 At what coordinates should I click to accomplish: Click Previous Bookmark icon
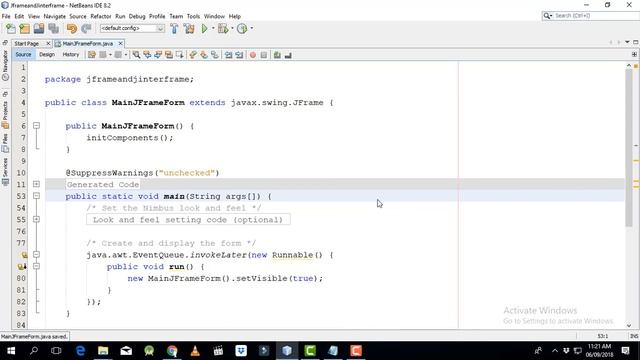(x=193, y=55)
